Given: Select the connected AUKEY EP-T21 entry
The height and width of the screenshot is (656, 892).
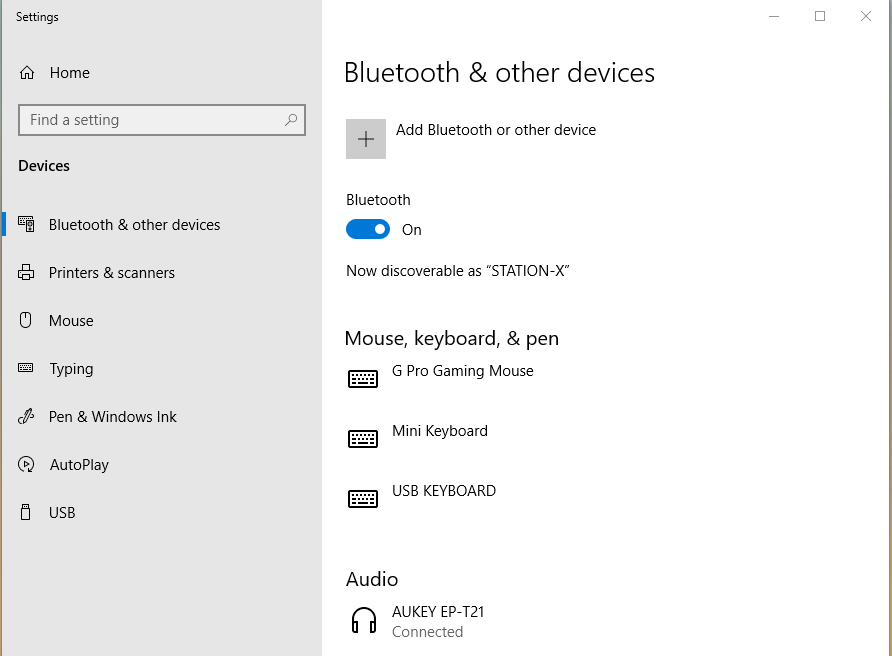Looking at the screenshot, I should pos(438,621).
